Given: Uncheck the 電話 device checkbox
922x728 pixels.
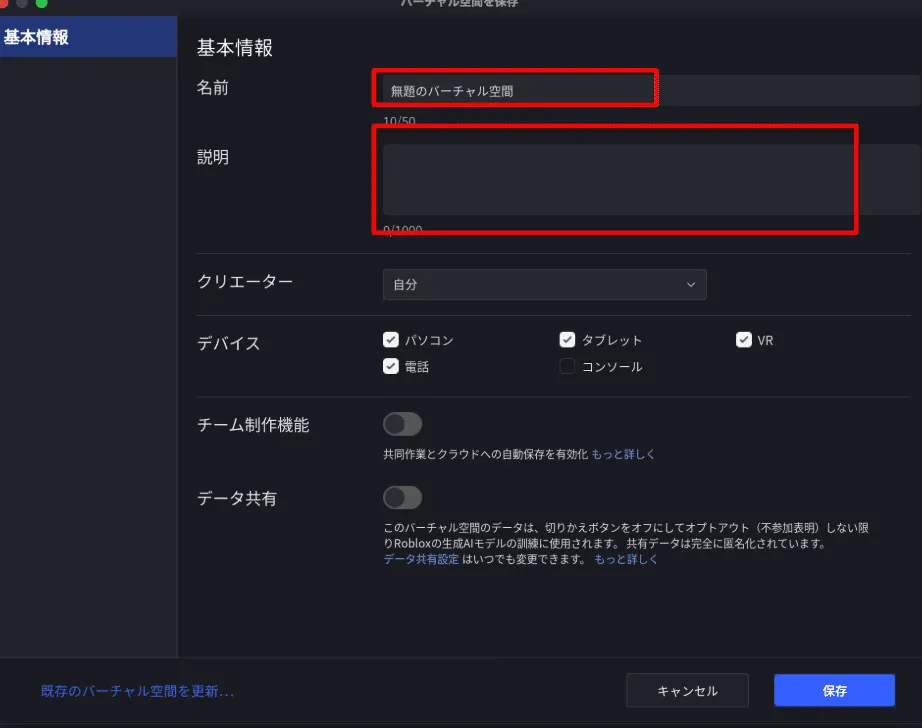Looking at the screenshot, I should 391,367.
